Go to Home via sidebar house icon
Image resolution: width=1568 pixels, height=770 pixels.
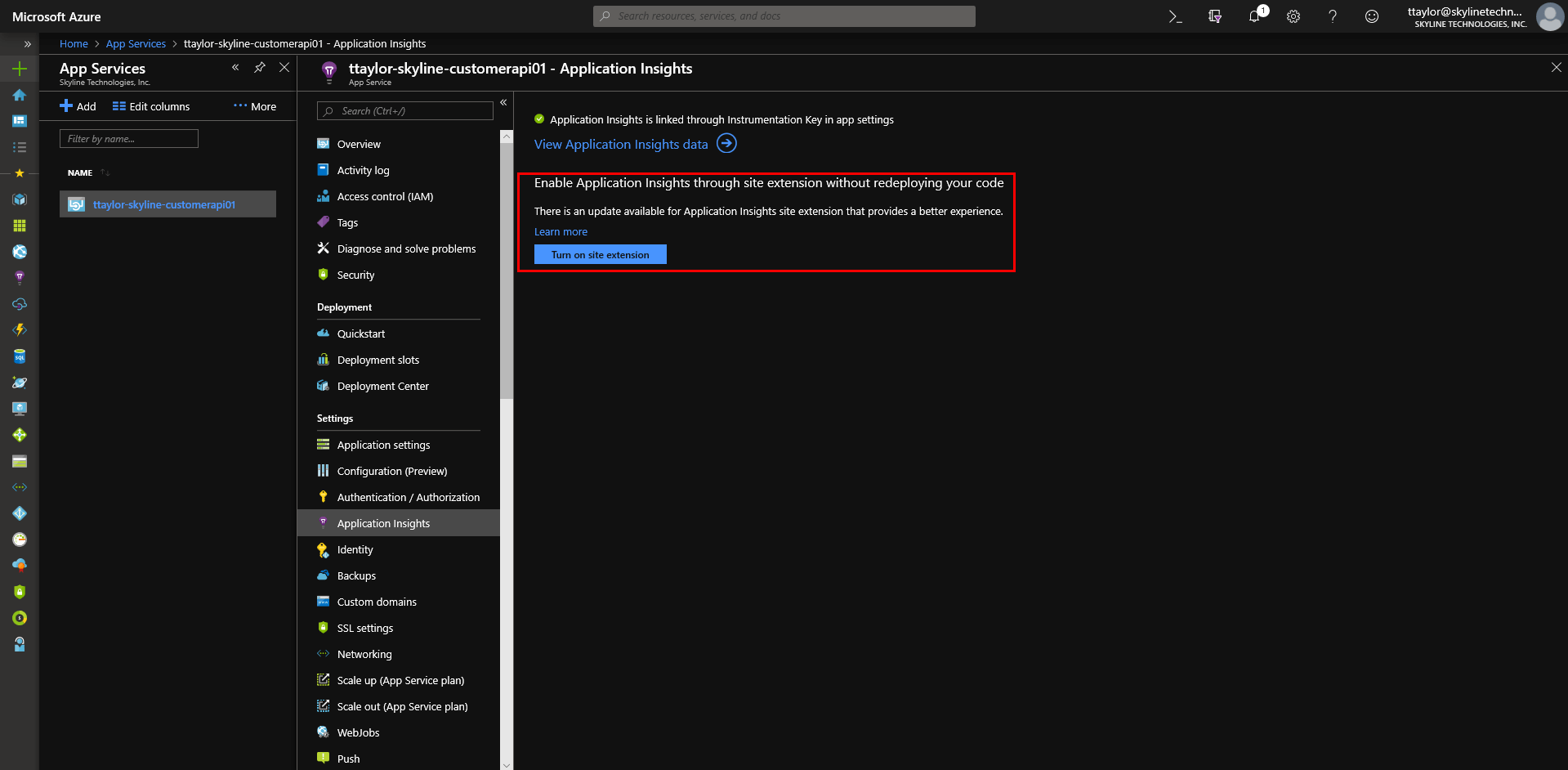(20, 95)
